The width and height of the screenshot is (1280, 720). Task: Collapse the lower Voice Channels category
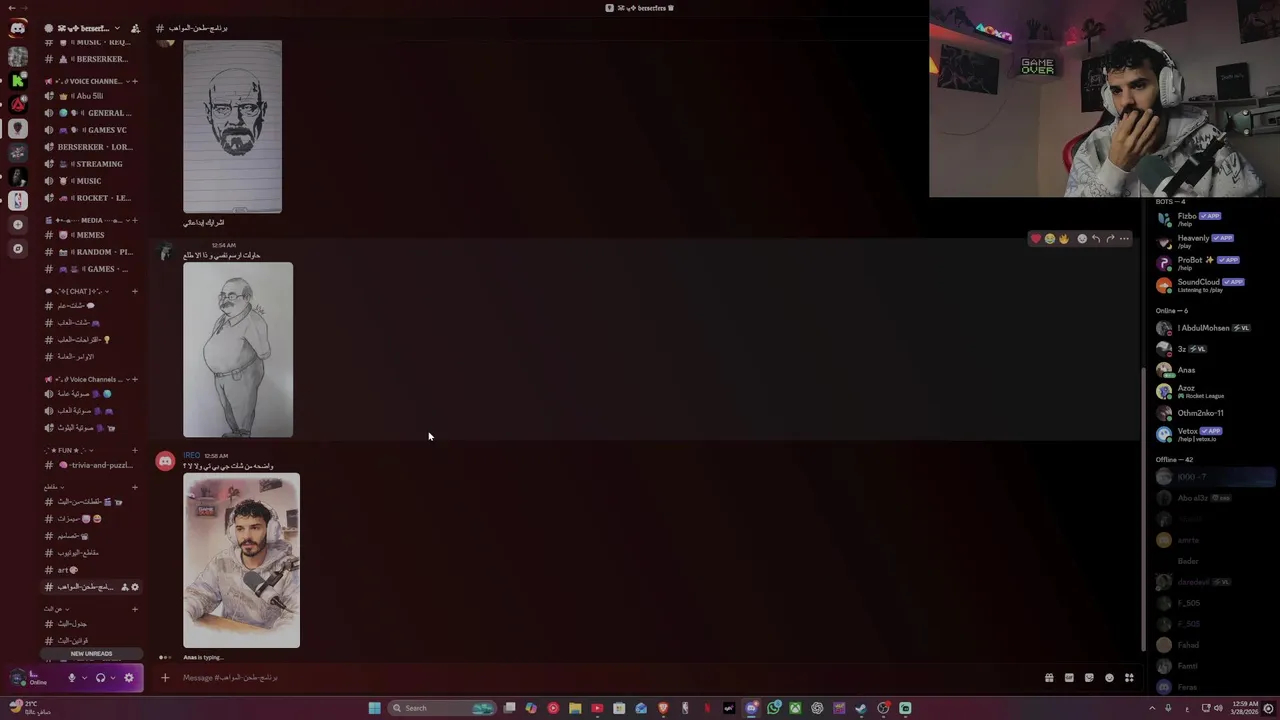coord(87,379)
